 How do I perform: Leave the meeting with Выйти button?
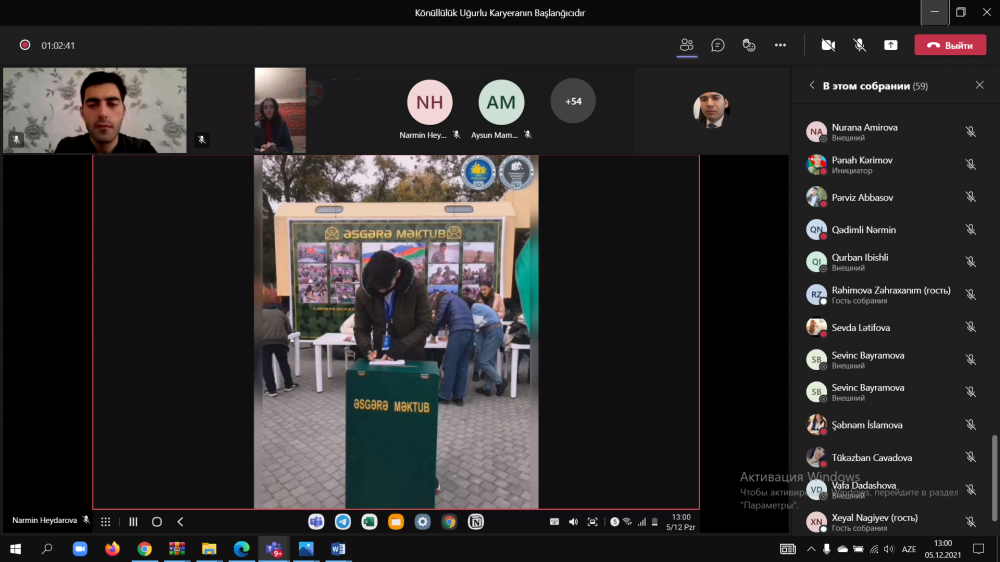click(950, 45)
